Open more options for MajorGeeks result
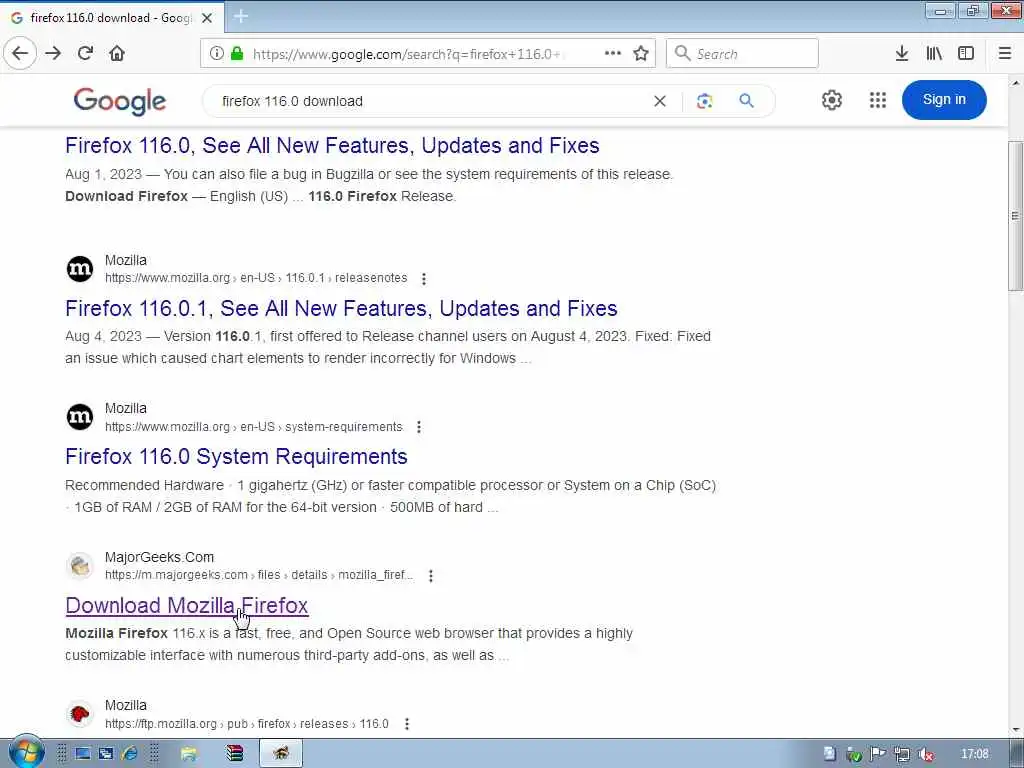1024x768 pixels. click(x=430, y=576)
